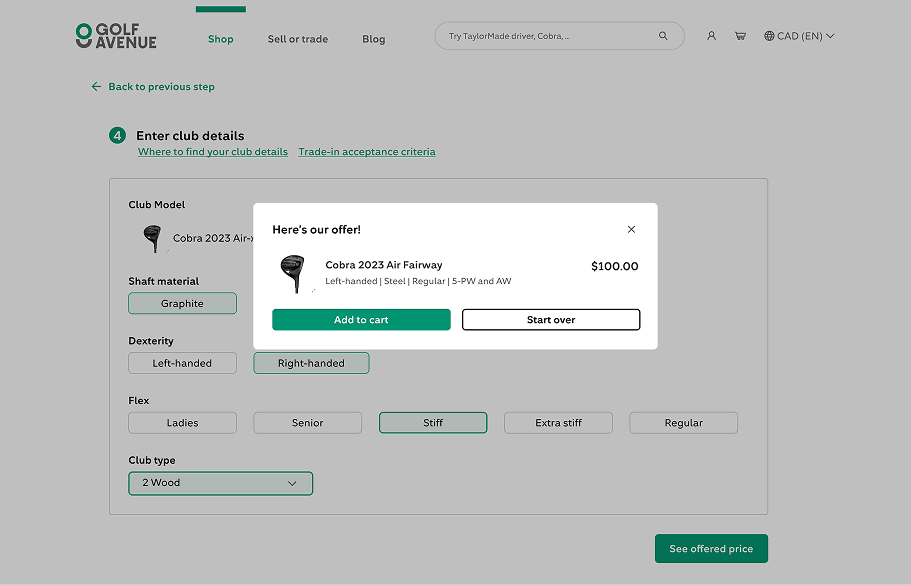Click the product search field
The width and height of the screenshot is (911, 585).
559,36
